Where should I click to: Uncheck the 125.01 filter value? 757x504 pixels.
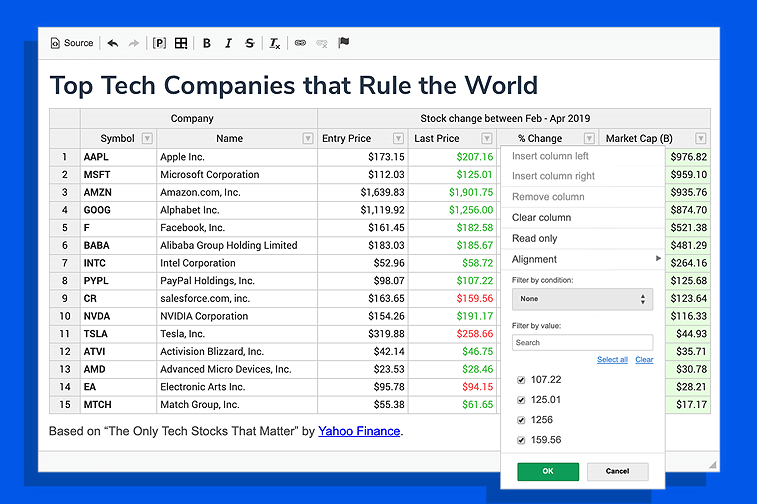(521, 400)
